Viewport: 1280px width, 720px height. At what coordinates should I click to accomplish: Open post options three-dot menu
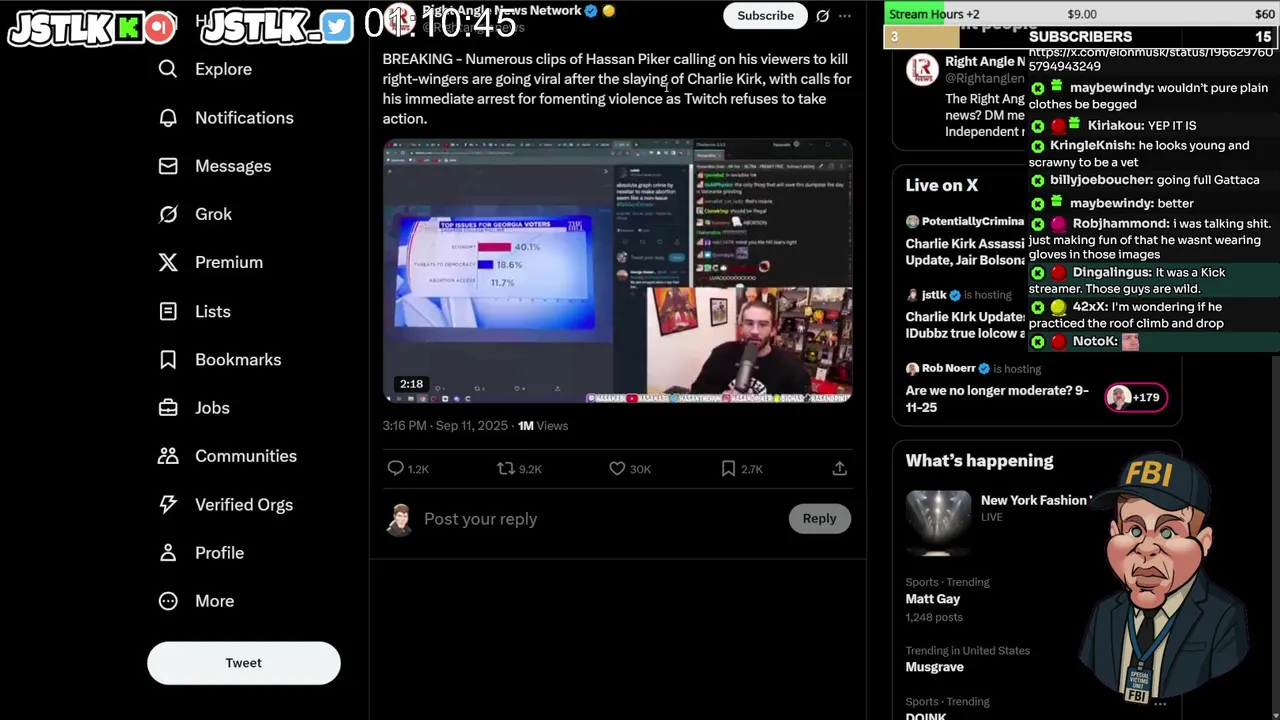pyautogui.click(x=845, y=15)
